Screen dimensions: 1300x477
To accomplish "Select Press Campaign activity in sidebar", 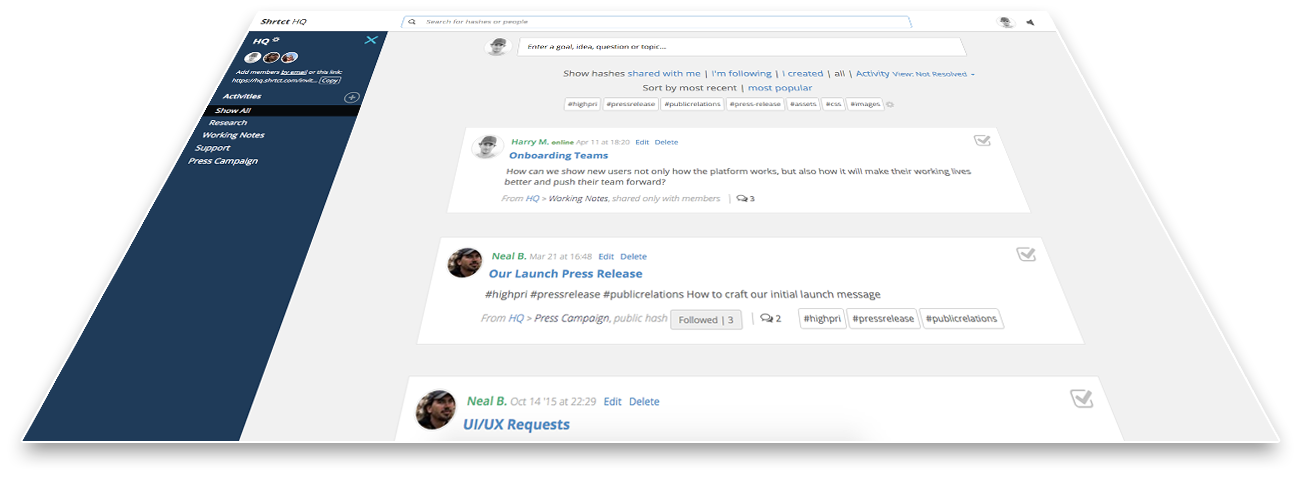I will [223, 161].
